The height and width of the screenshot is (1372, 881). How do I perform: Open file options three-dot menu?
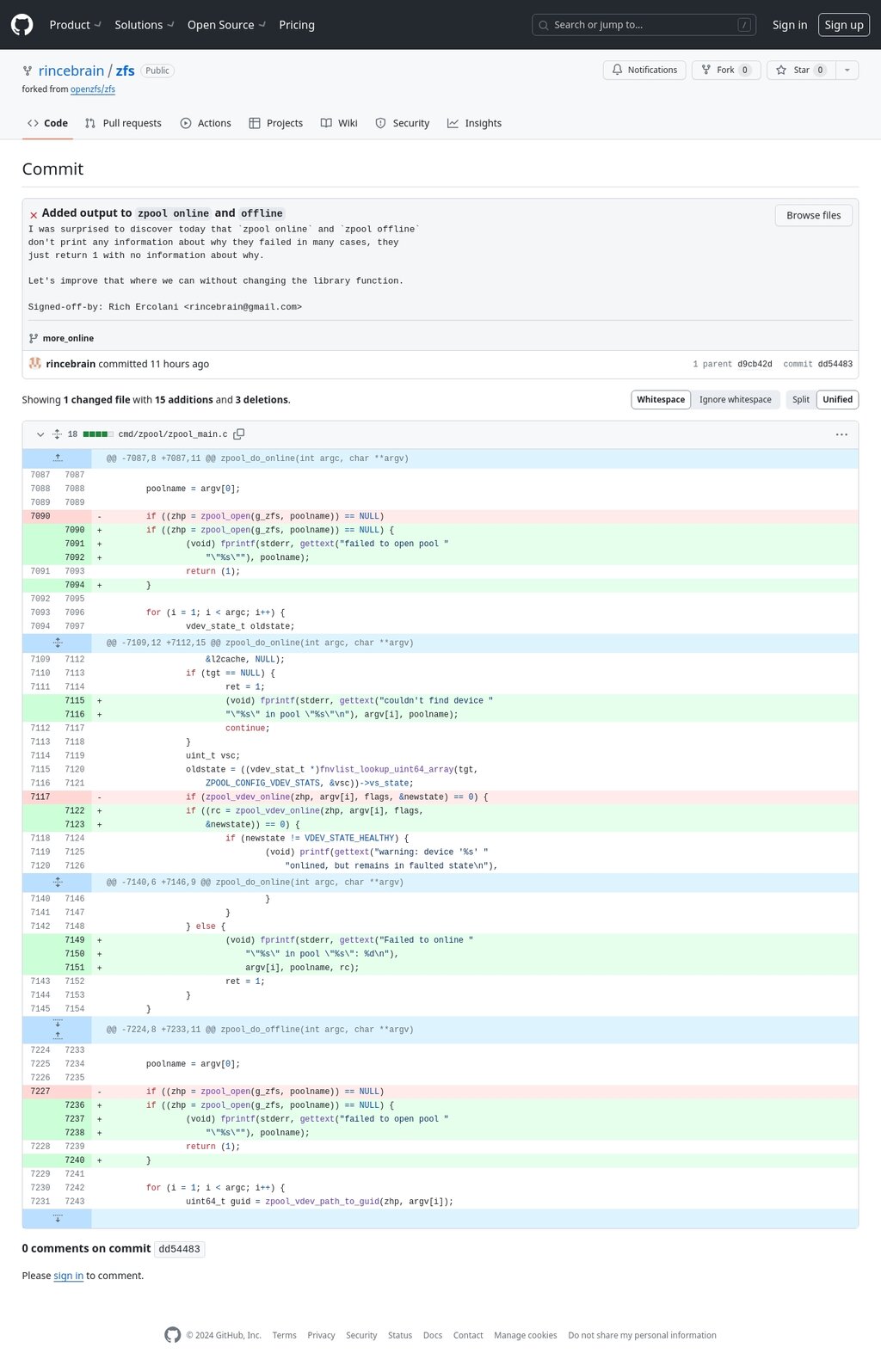(841, 434)
